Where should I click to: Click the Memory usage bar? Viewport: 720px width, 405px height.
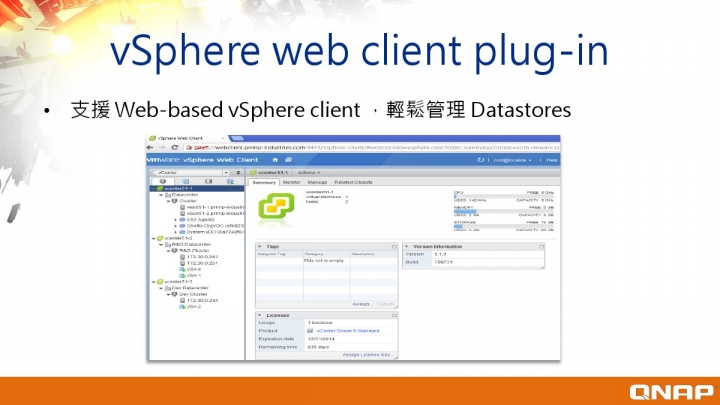pos(503,211)
